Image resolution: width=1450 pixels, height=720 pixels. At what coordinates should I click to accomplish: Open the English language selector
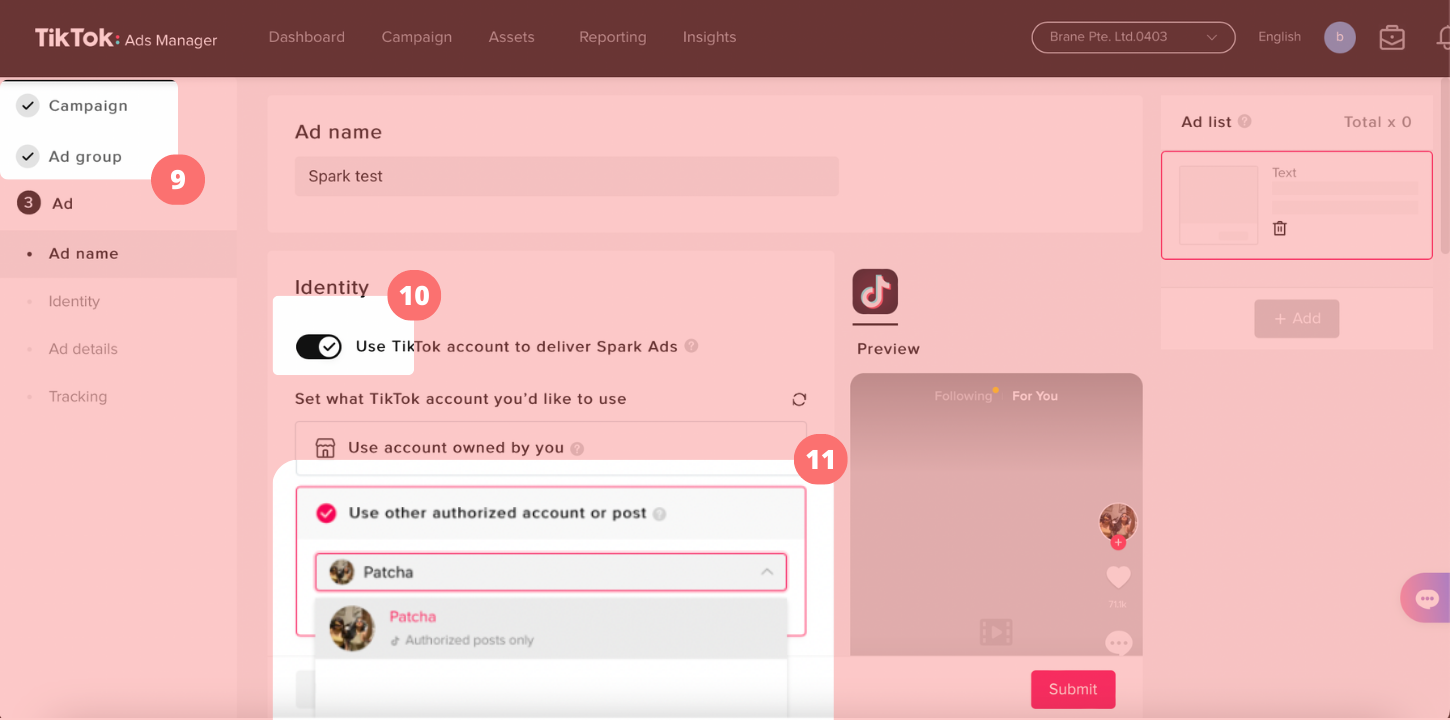click(x=1280, y=37)
